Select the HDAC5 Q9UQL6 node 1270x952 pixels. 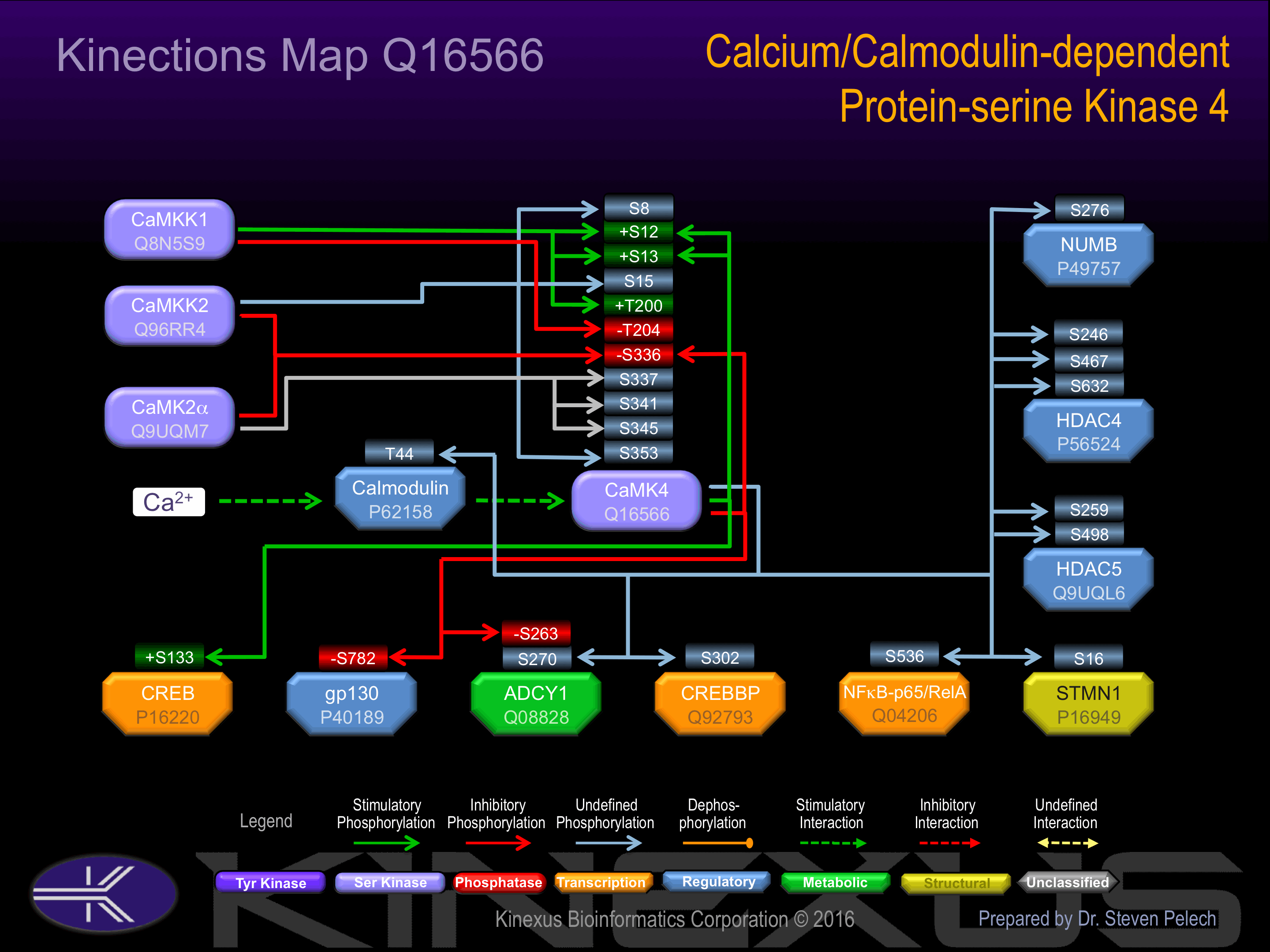(x=1089, y=580)
